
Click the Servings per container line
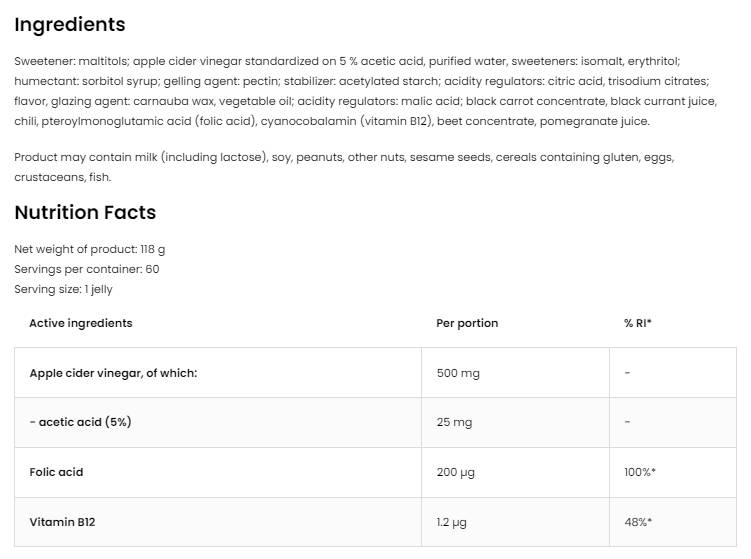(87, 269)
